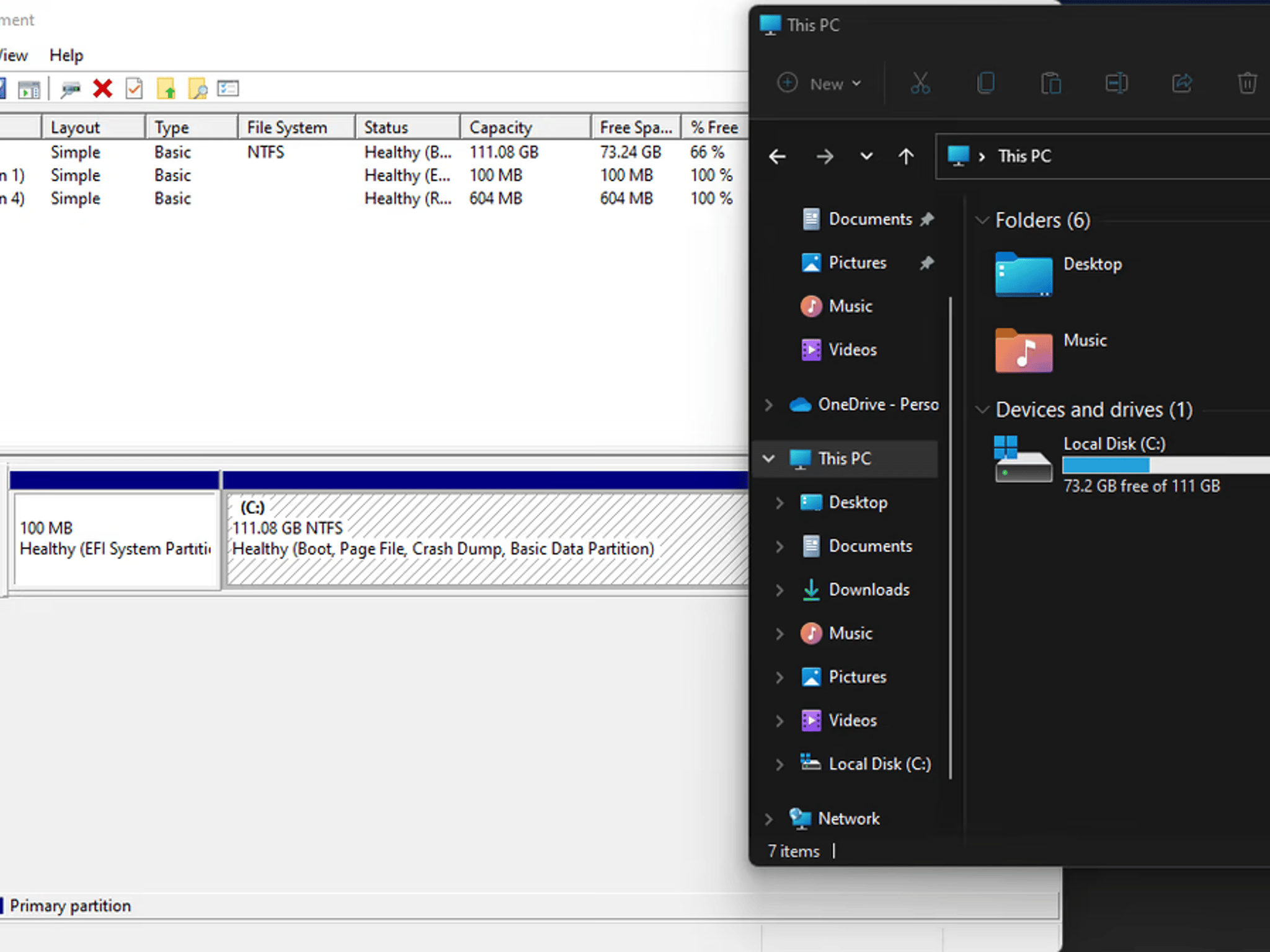Click the '73.2 GB free of 111 GB' text
This screenshot has height=952, width=1270.
tap(1142, 487)
